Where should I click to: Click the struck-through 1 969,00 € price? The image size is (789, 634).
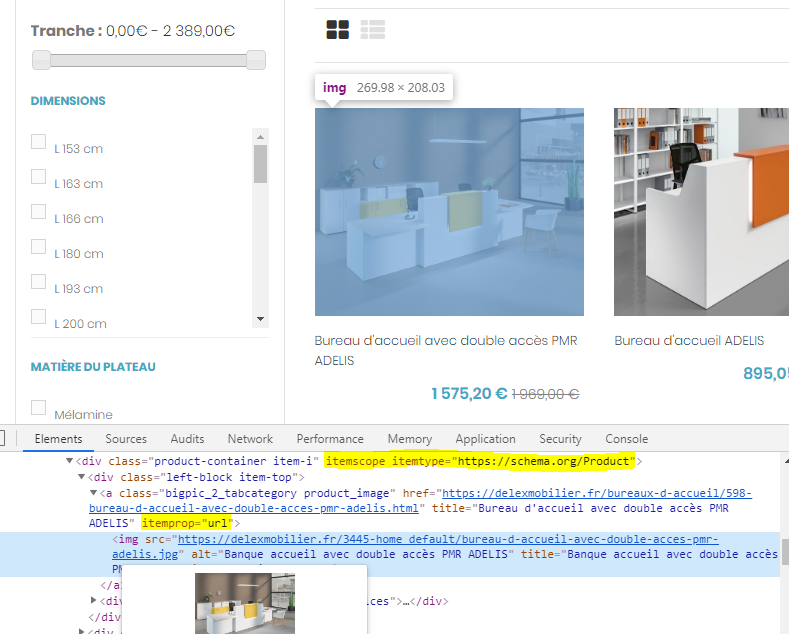pyautogui.click(x=545, y=394)
